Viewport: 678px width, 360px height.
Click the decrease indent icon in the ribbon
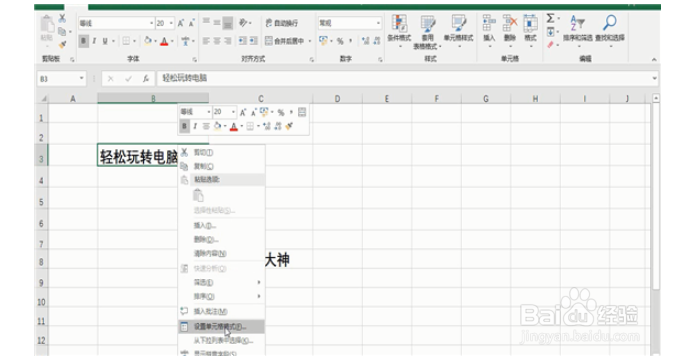point(243,41)
